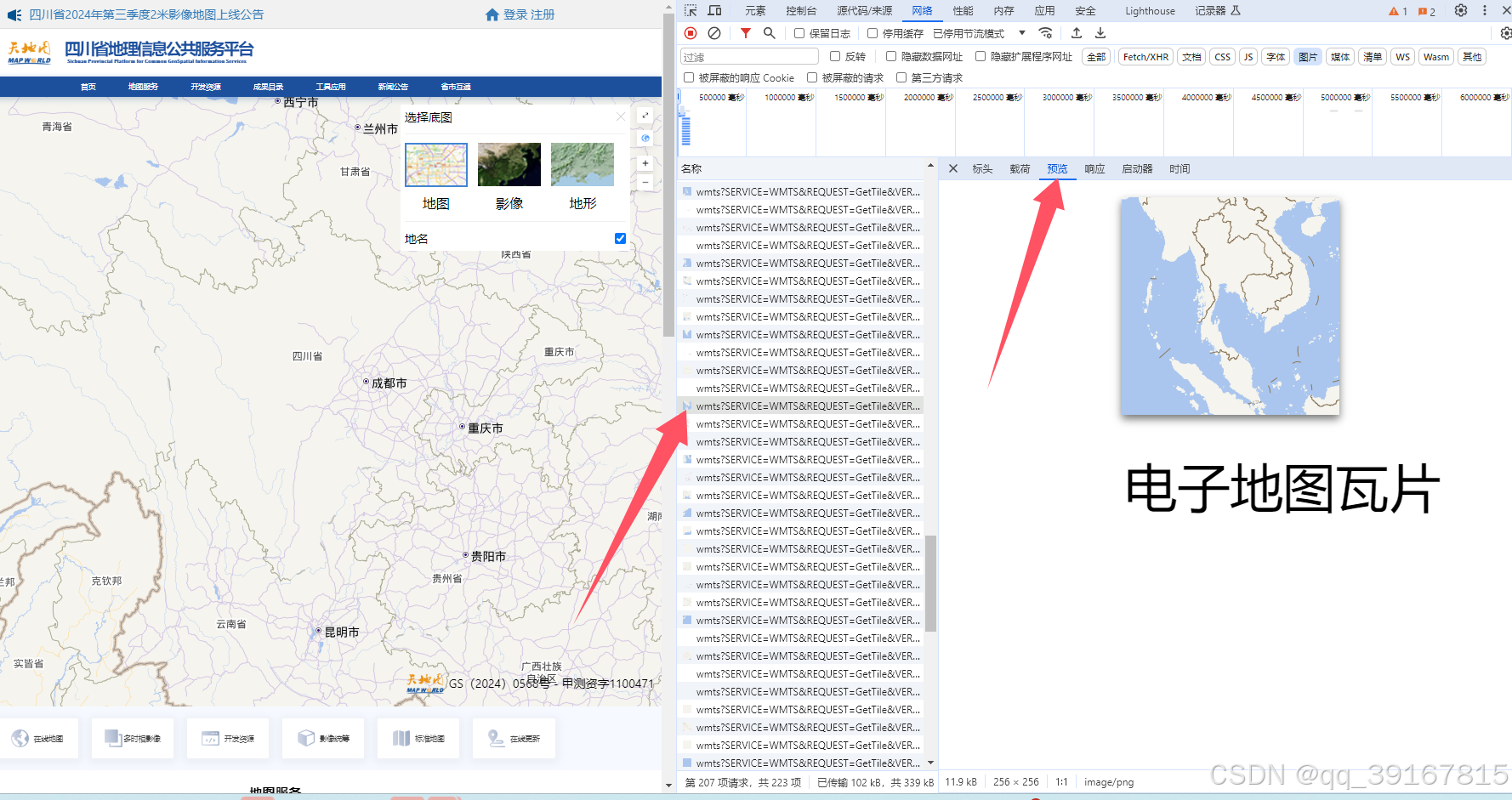
Task: Click the announcement speaker icon
Action: point(14,14)
